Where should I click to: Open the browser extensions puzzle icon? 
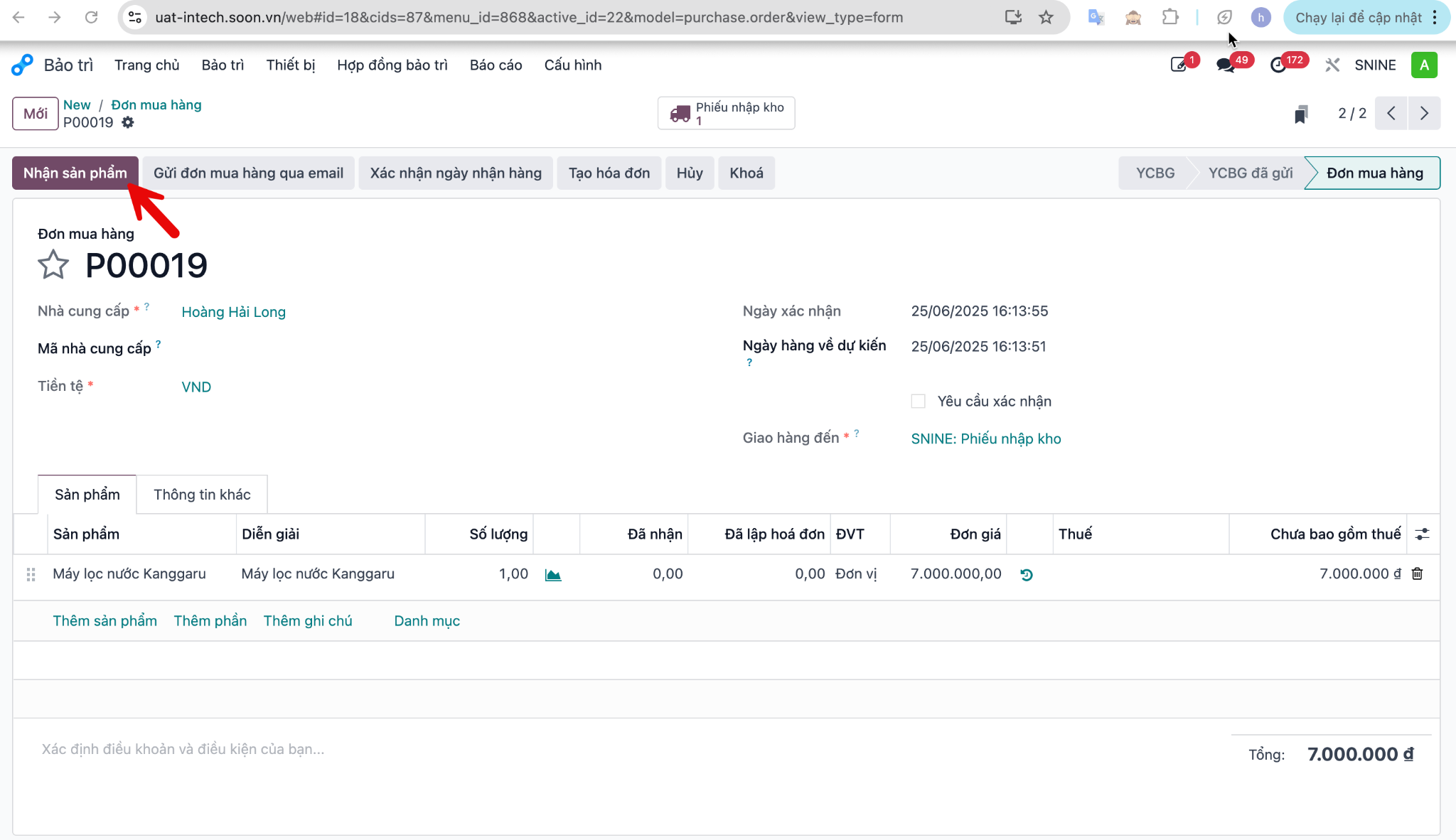coord(1170,17)
